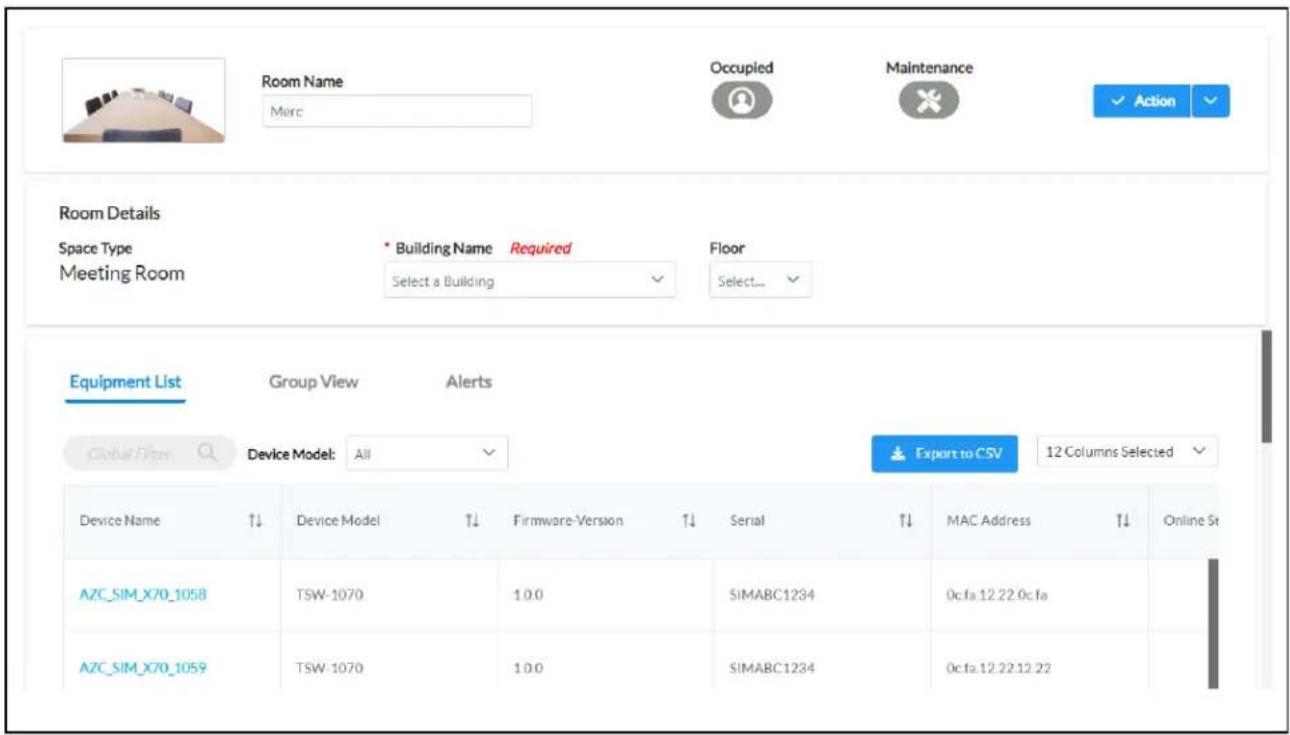Click the Export to CSV button
The width and height of the screenshot is (1290, 735).
pos(945,453)
